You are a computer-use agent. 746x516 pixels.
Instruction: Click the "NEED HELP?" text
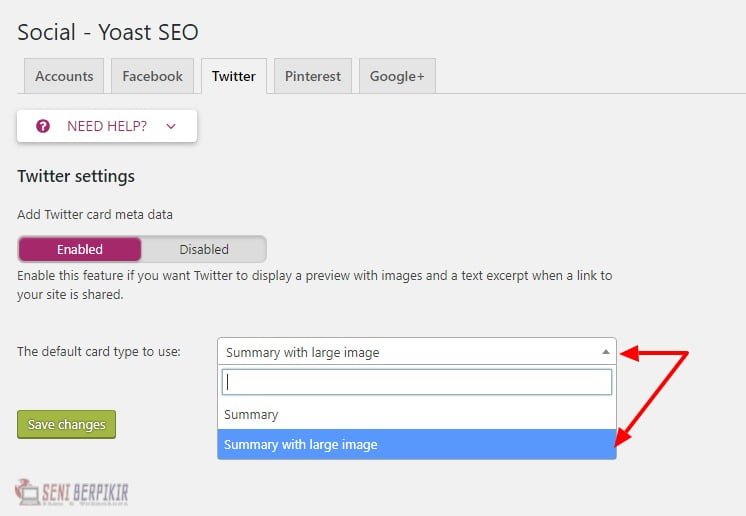click(x=107, y=126)
